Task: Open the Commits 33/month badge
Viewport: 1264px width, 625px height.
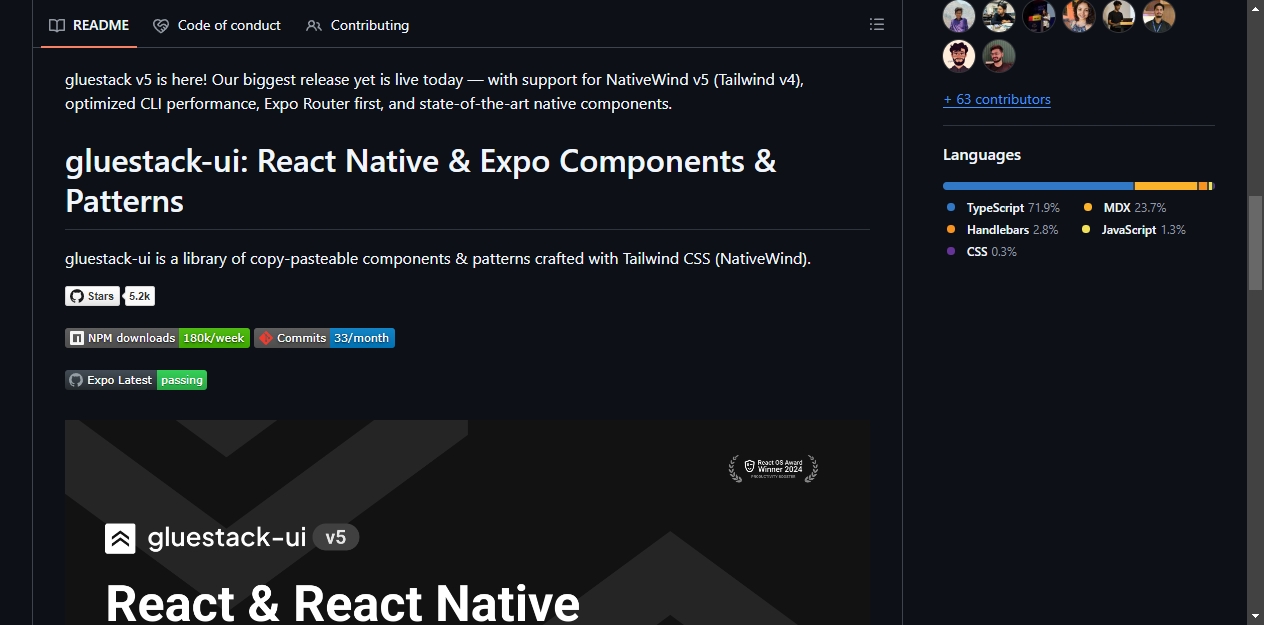Action: pos(324,338)
